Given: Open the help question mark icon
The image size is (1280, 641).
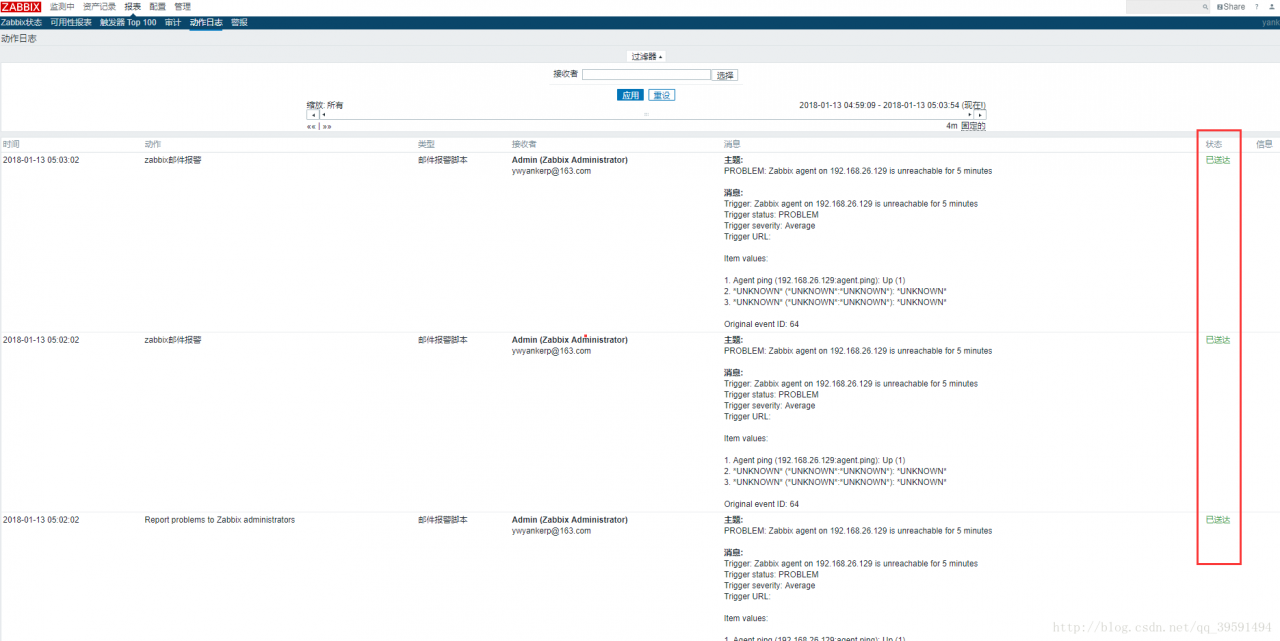Looking at the screenshot, I should (x=1256, y=7).
